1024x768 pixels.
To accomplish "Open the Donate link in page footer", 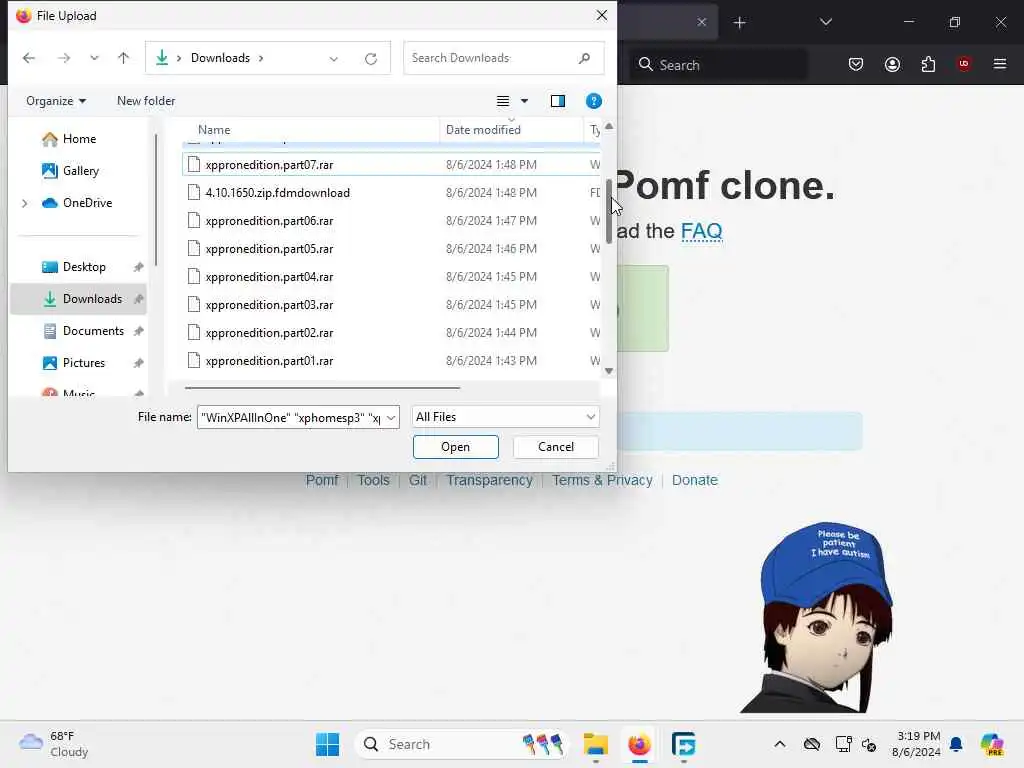I will click(695, 481).
